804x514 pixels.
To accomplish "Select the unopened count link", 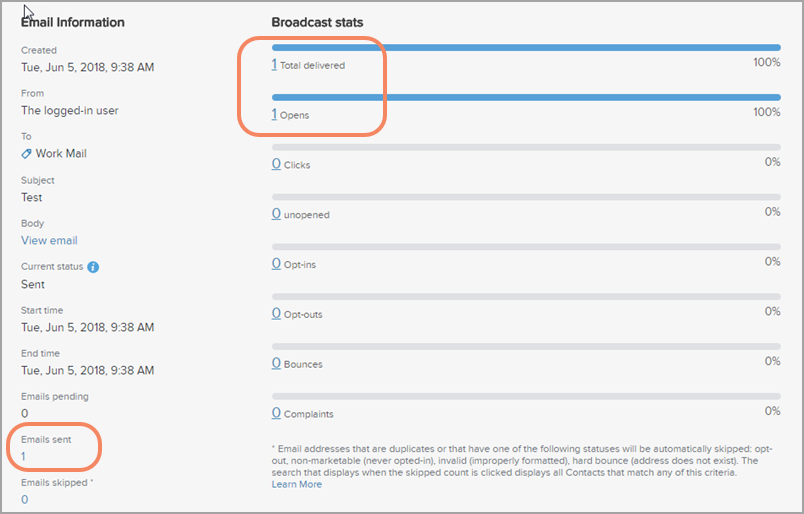I will (276, 214).
